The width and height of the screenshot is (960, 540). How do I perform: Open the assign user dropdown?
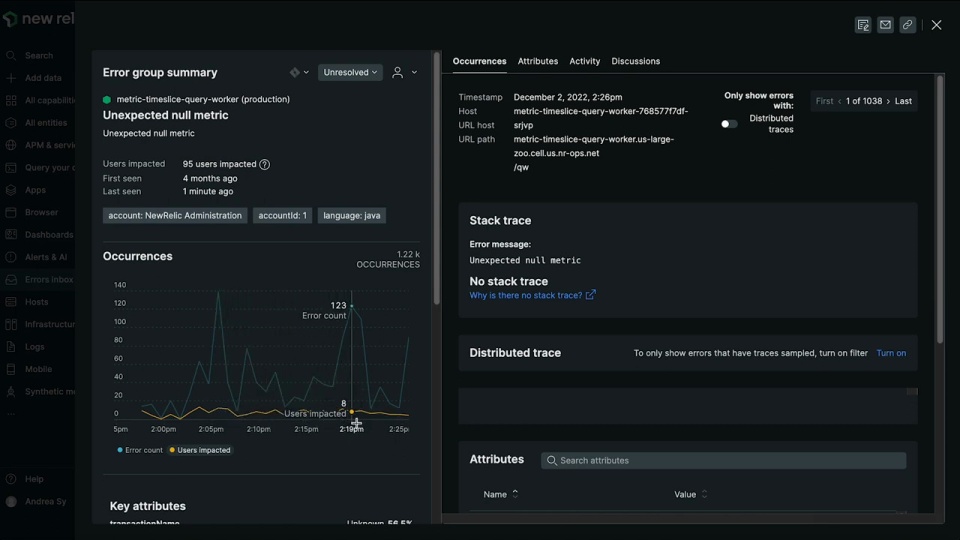pos(404,72)
